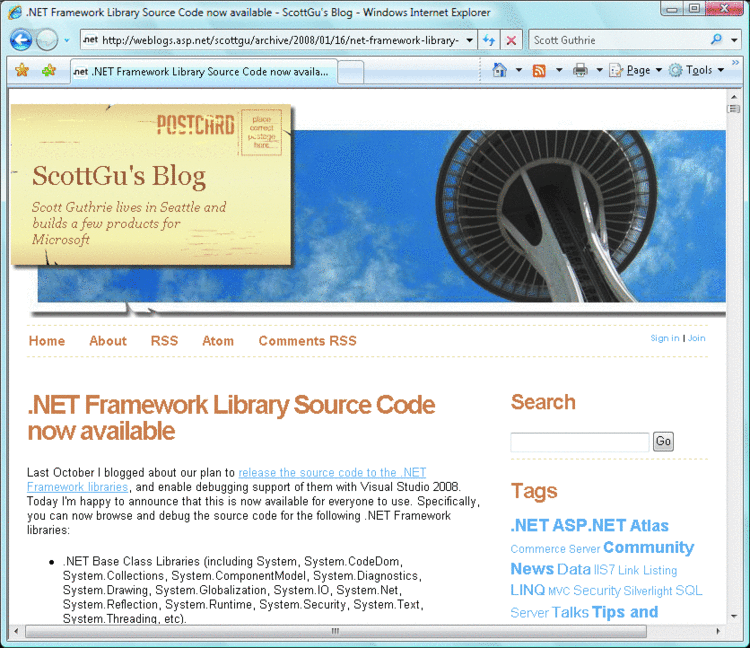Click the red Stop loading icon

tap(511, 40)
